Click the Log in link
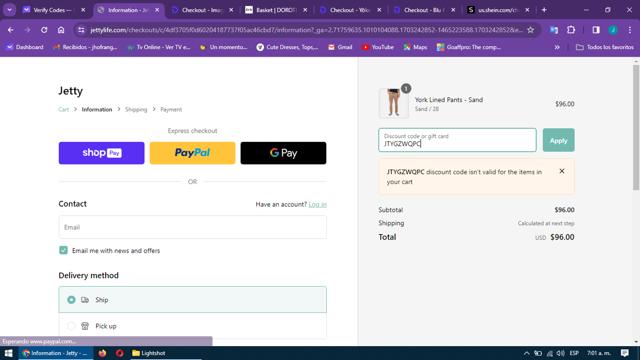The width and height of the screenshot is (640, 360). [x=318, y=204]
